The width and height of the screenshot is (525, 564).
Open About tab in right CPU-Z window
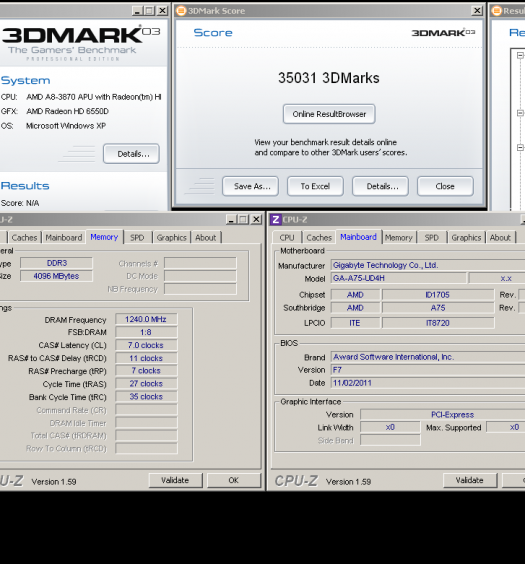pos(500,237)
